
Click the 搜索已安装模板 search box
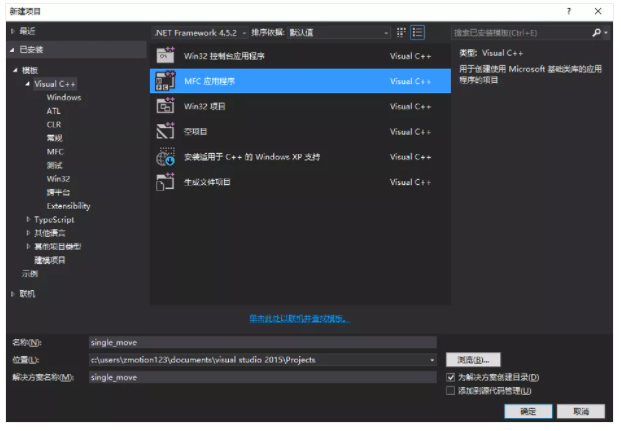(521, 32)
